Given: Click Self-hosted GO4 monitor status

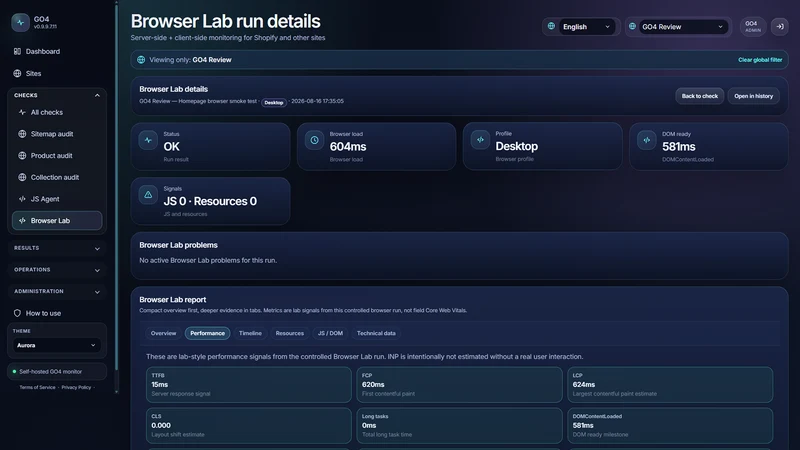Looking at the screenshot, I should [57, 371].
